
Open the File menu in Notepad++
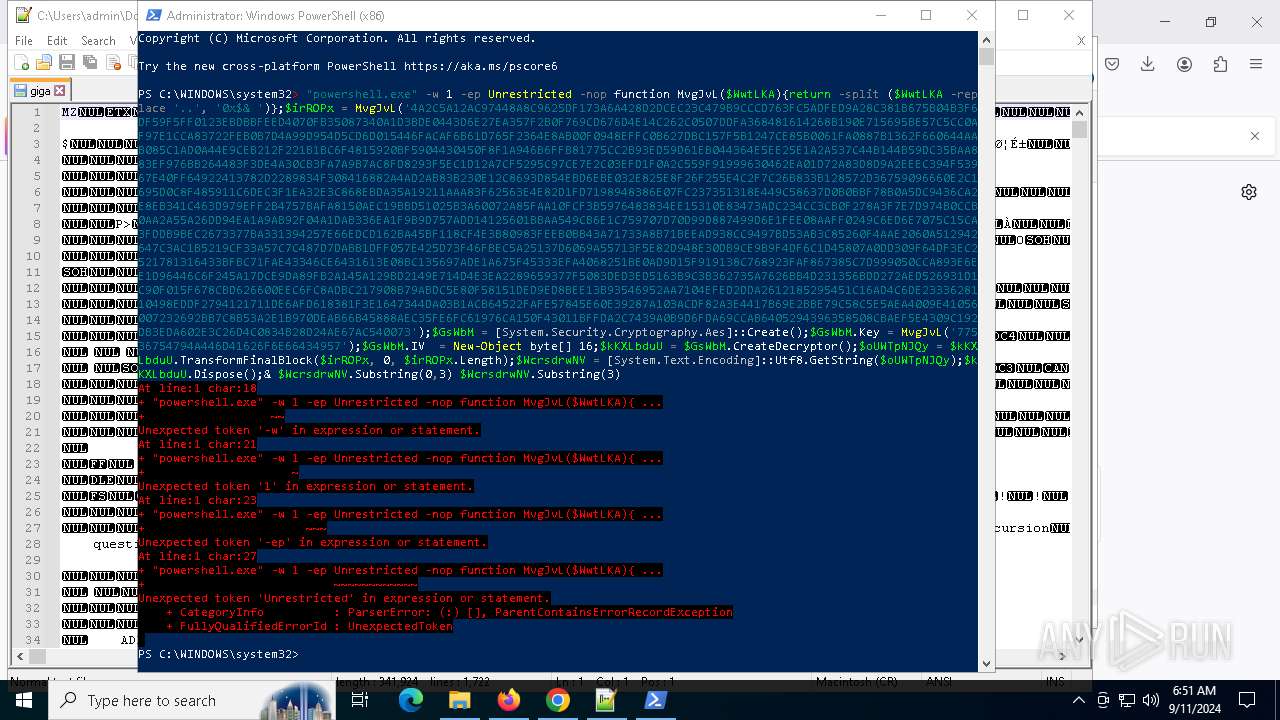point(24,41)
